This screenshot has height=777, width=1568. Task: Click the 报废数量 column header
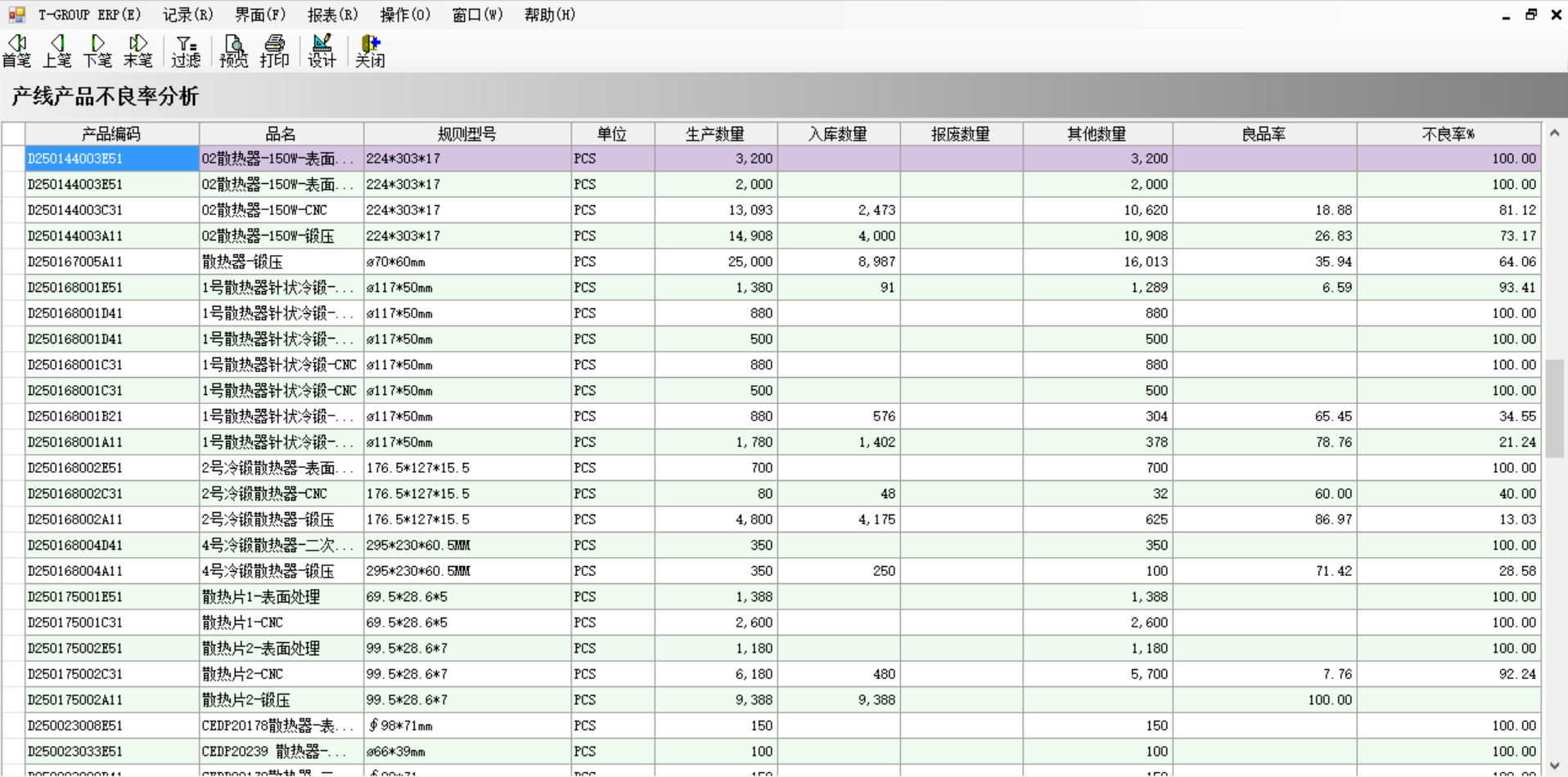(x=961, y=134)
